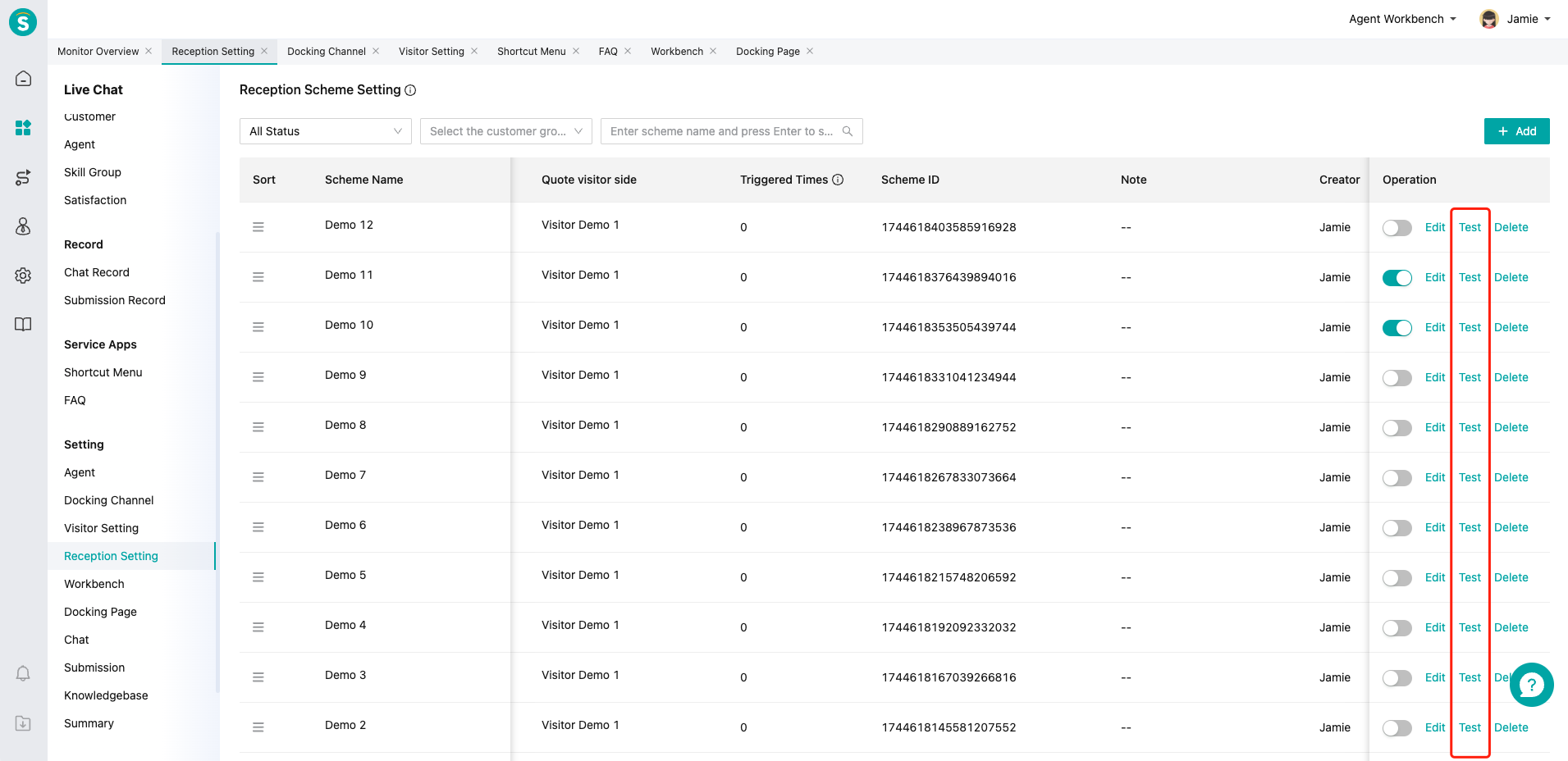Screen dimensions: 1568x761
Task: Close the Visitor Setting tab
Action: 474,51
